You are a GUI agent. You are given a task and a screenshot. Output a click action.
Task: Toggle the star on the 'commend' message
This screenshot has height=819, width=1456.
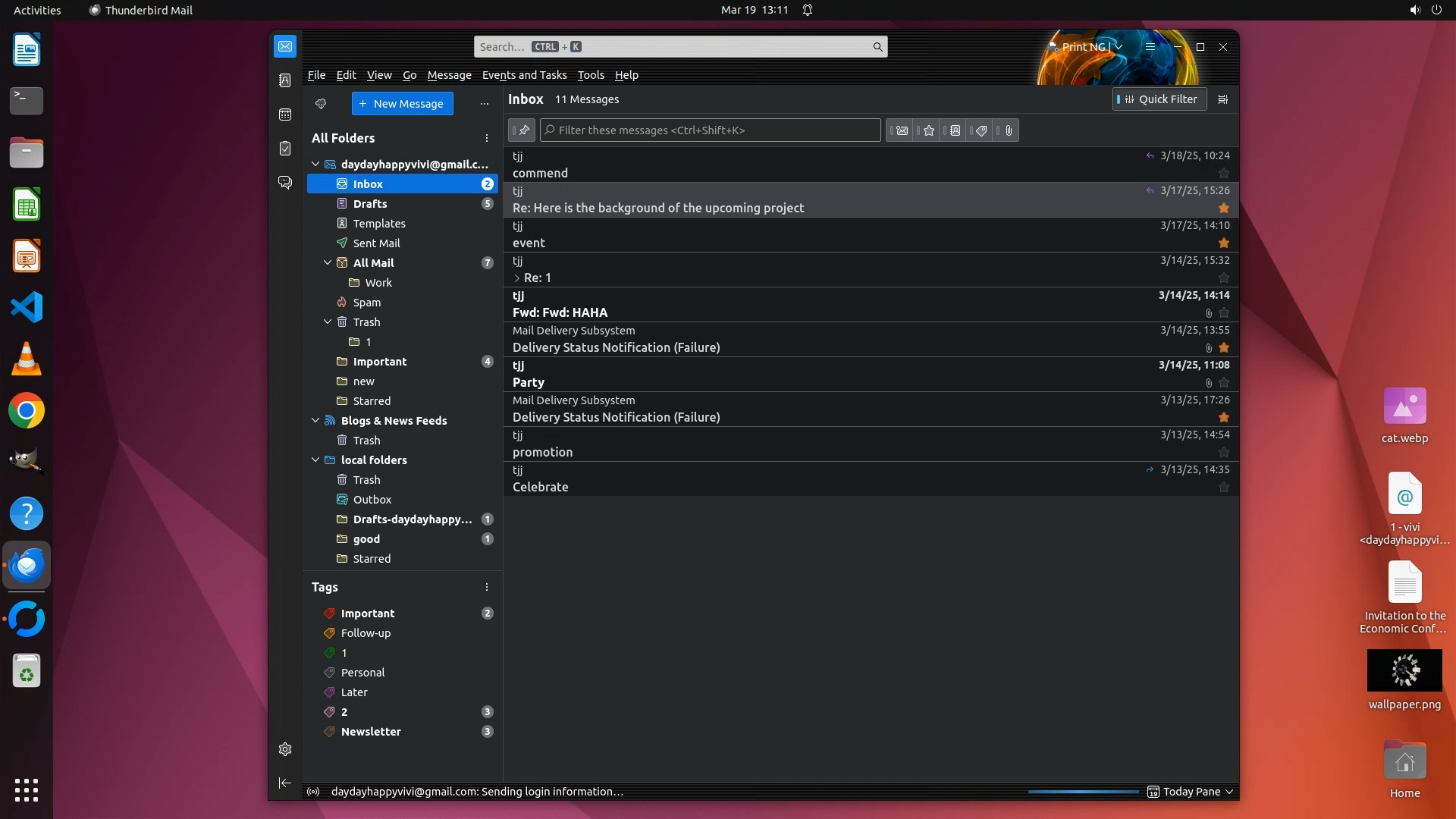click(1223, 174)
